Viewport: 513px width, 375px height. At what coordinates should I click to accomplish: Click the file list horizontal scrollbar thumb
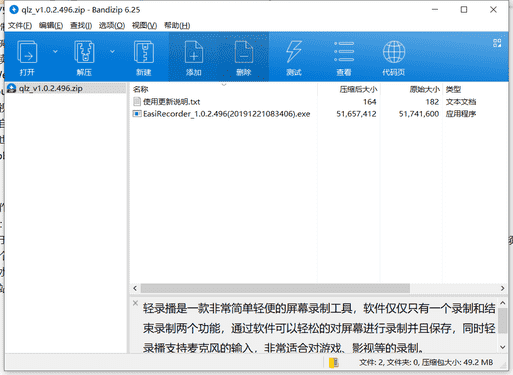pyautogui.click(x=275, y=288)
